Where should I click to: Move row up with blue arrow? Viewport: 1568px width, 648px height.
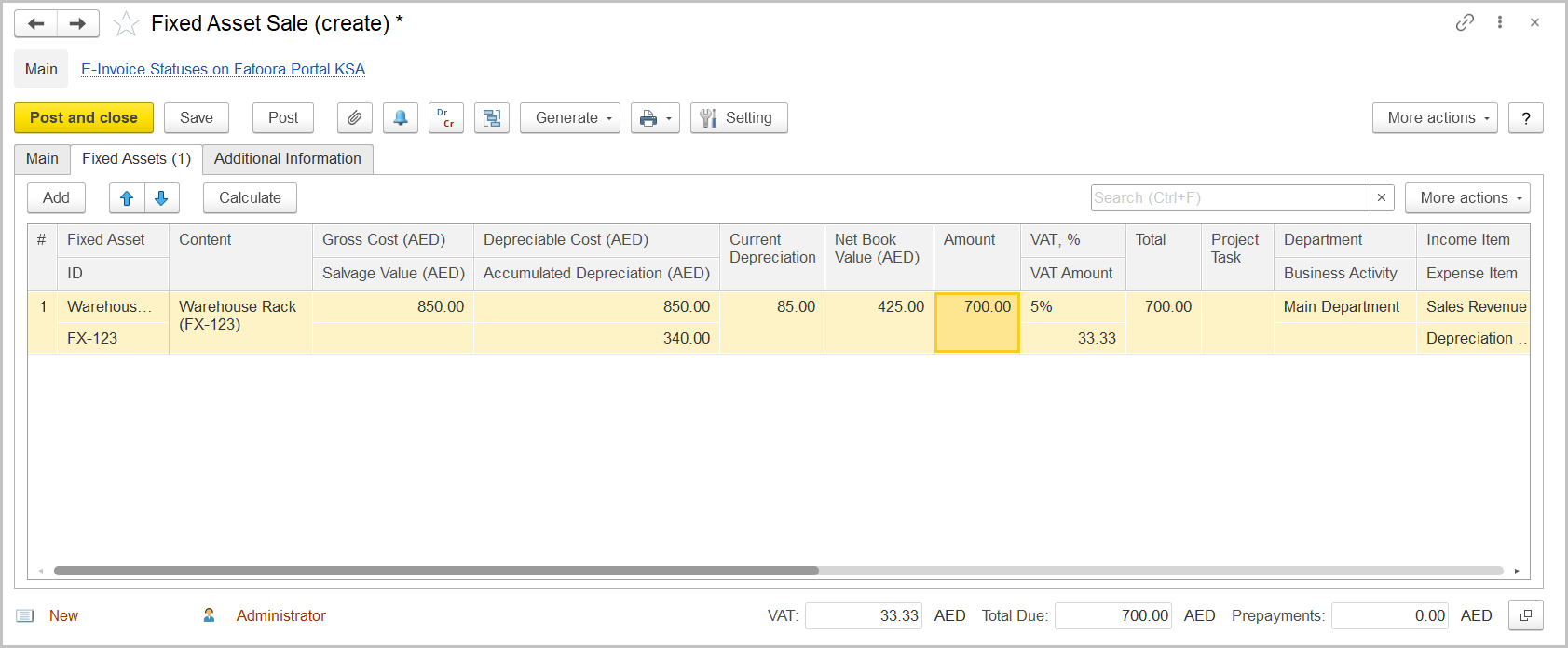coord(127,198)
